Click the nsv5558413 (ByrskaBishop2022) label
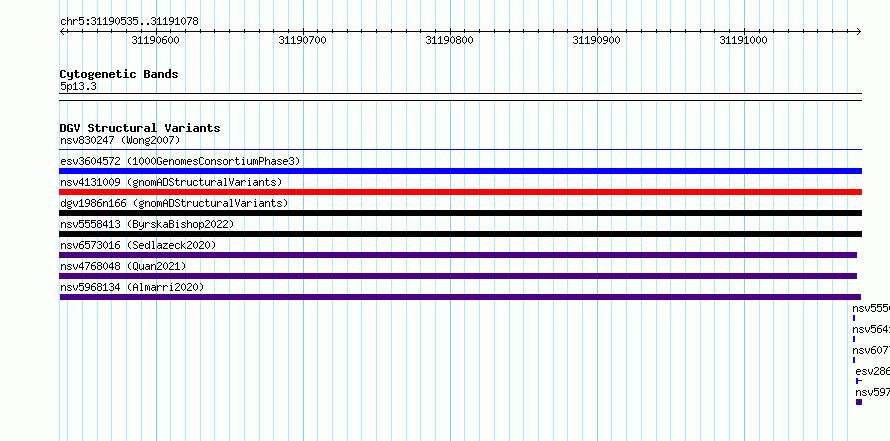The width and height of the screenshot is (890, 441). pyautogui.click(x=147, y=224)
